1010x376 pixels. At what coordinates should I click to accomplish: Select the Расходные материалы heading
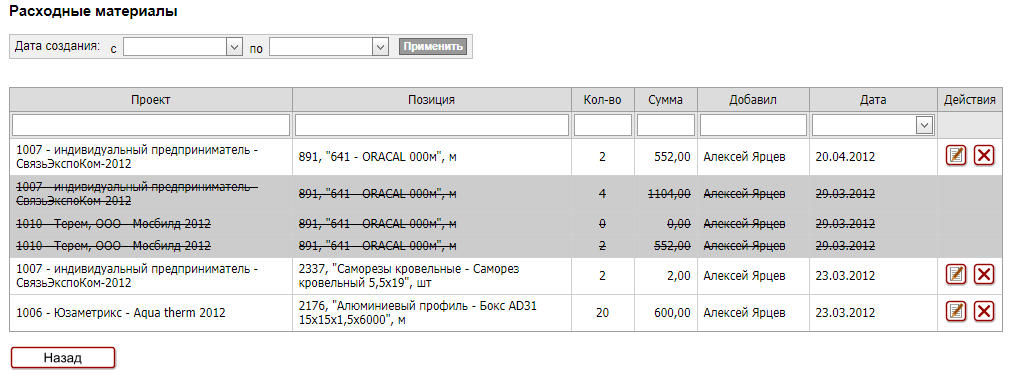(x=93, y=11)
